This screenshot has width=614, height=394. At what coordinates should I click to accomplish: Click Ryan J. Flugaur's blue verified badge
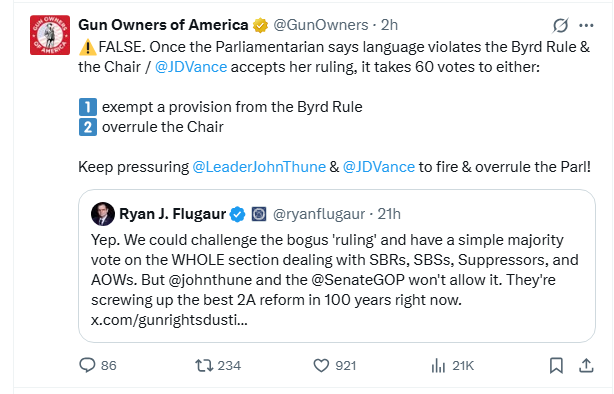[x=237, y=214]
